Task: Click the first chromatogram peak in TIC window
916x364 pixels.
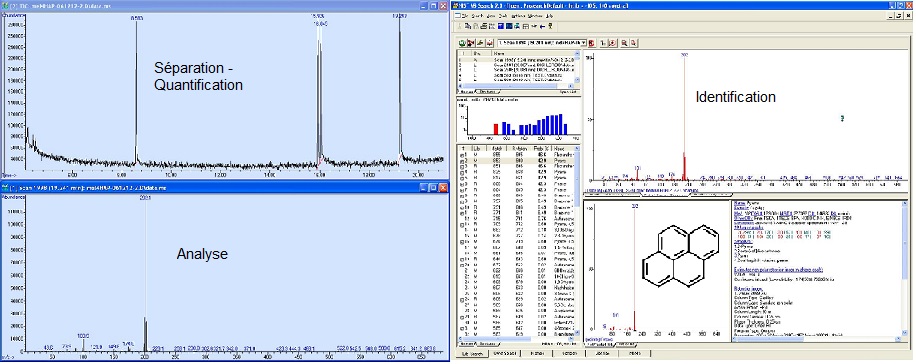Action: click(137, 92)
